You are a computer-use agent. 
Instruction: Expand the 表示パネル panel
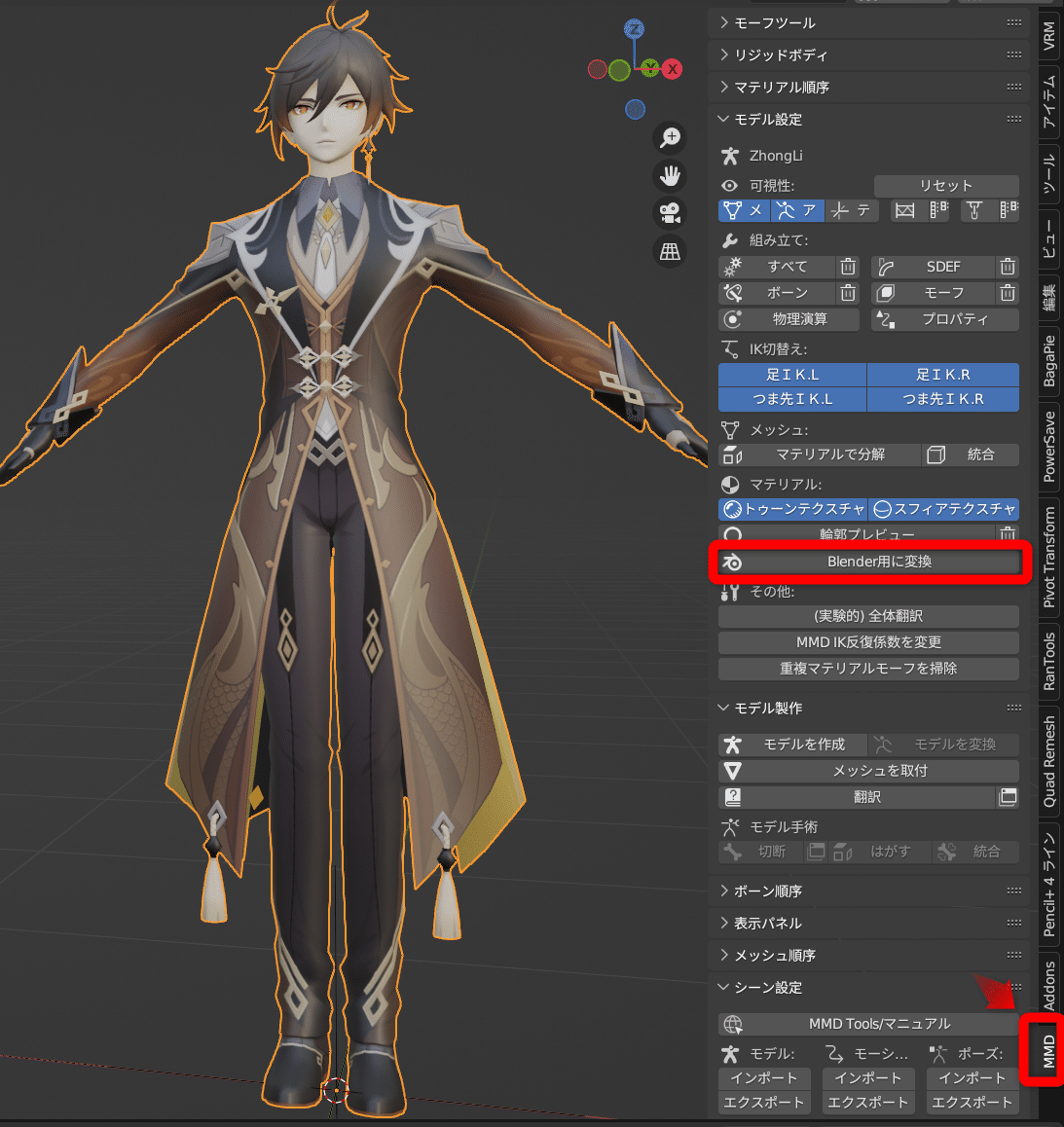coord(724,923)
